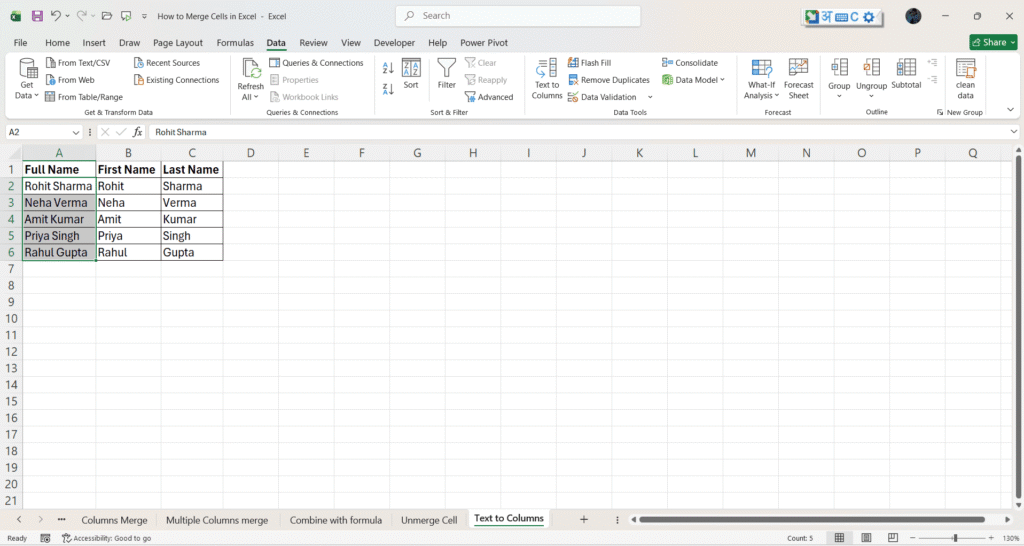The width and height of the screenshot is (1024, 546).
Task: Apply Flash Fill
Action: [589, 63]
